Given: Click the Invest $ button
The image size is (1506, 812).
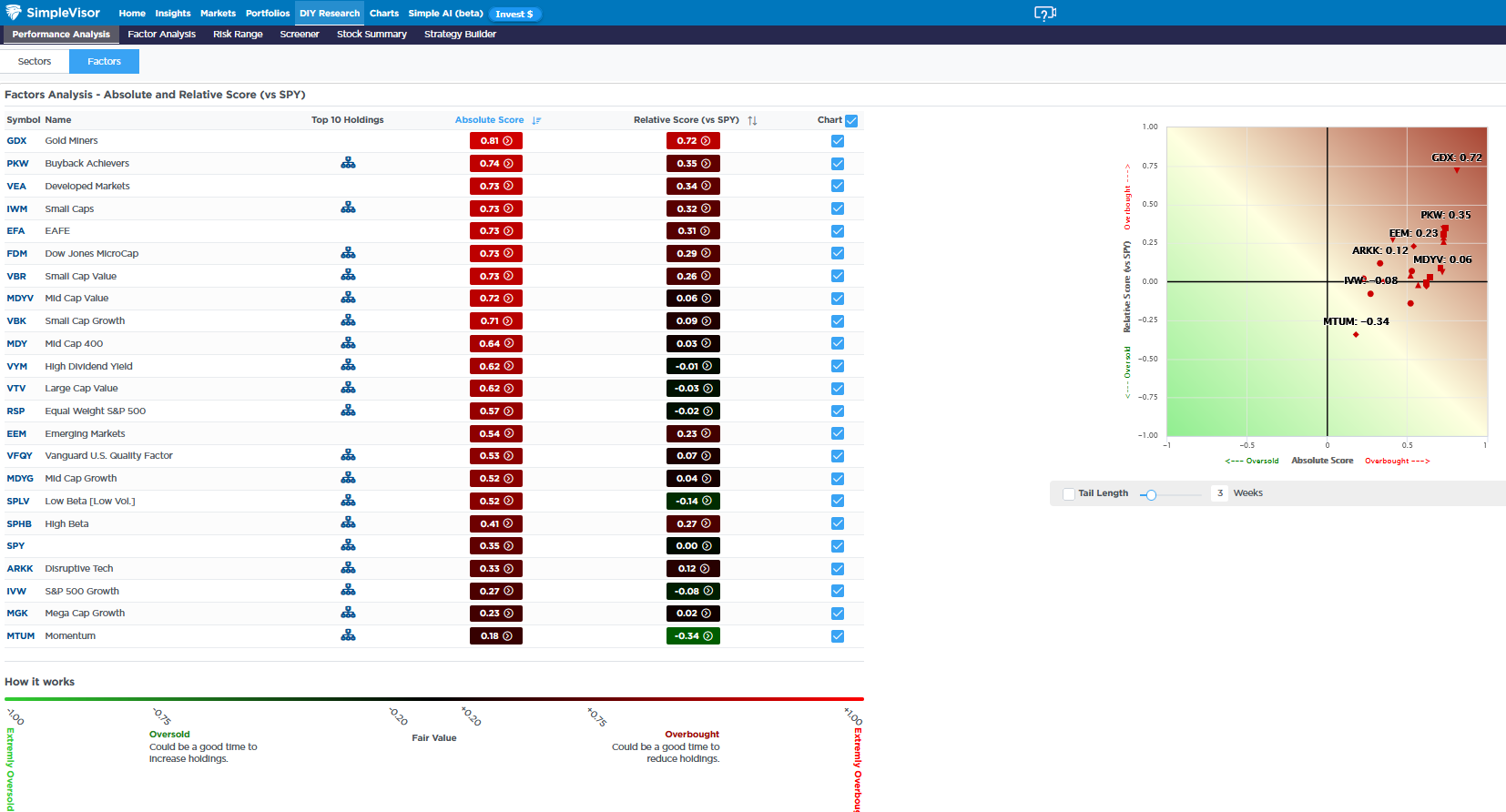Looking at the screenshot, I should tap(514, 14).
